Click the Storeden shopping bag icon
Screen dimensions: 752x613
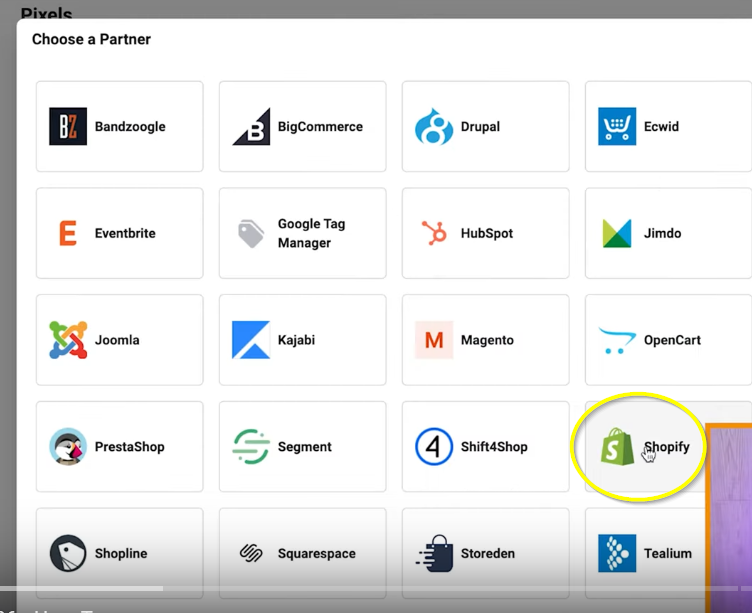tap(435, 553)
